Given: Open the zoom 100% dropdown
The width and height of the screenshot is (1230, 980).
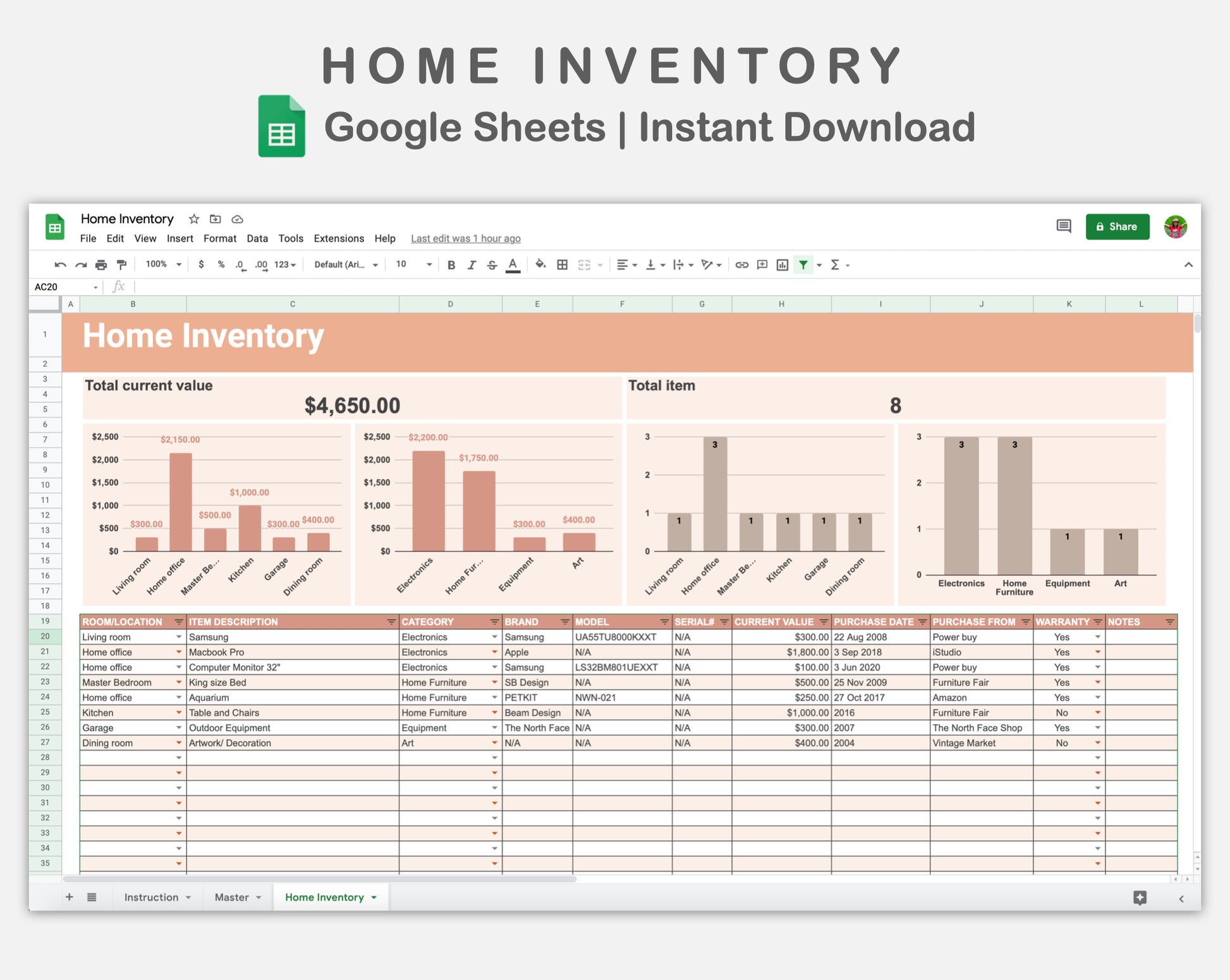Looking at the screenshot, I should (x=163, y=265).
